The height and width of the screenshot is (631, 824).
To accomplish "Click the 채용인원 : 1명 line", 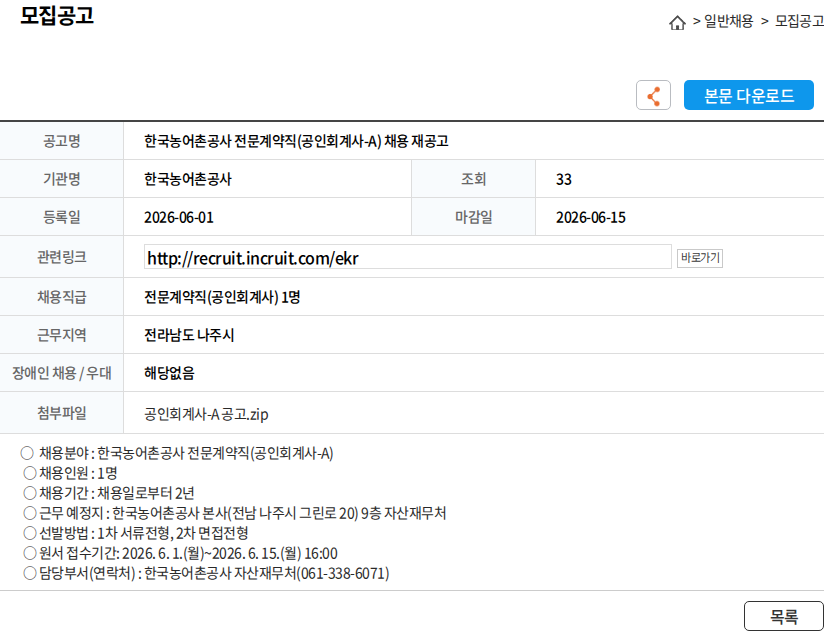I will (70, 473).
